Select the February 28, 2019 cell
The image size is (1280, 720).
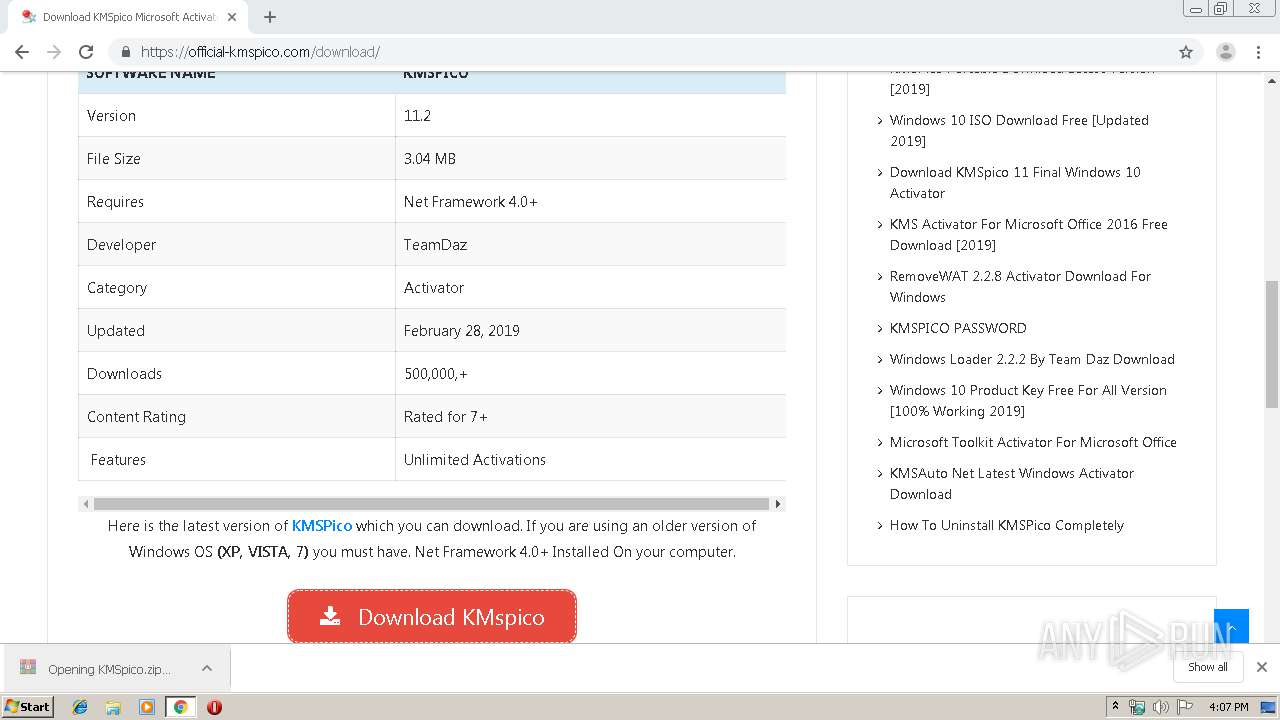click(590, 330)
